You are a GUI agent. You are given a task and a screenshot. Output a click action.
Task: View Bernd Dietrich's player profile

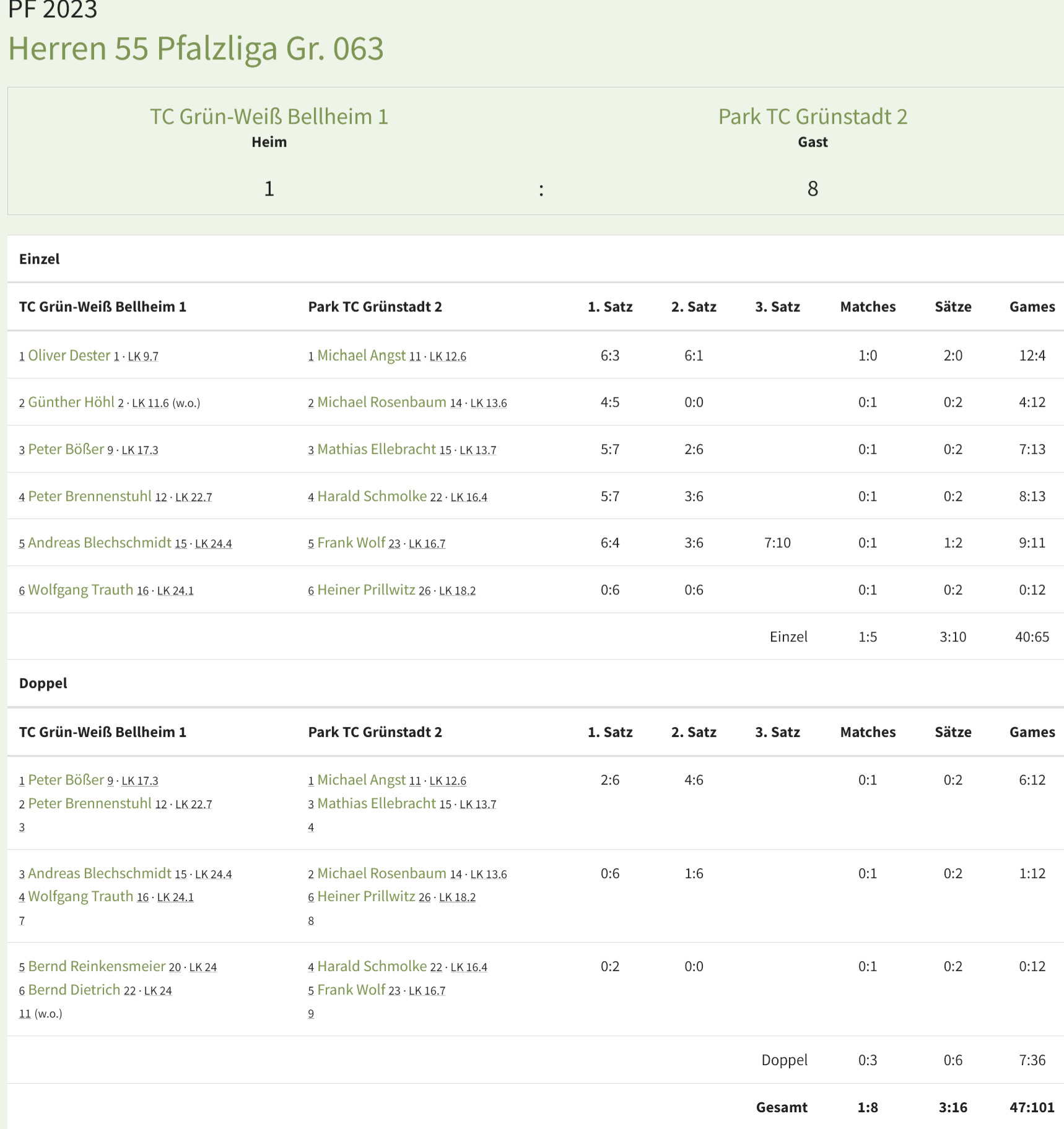(74, 990)
